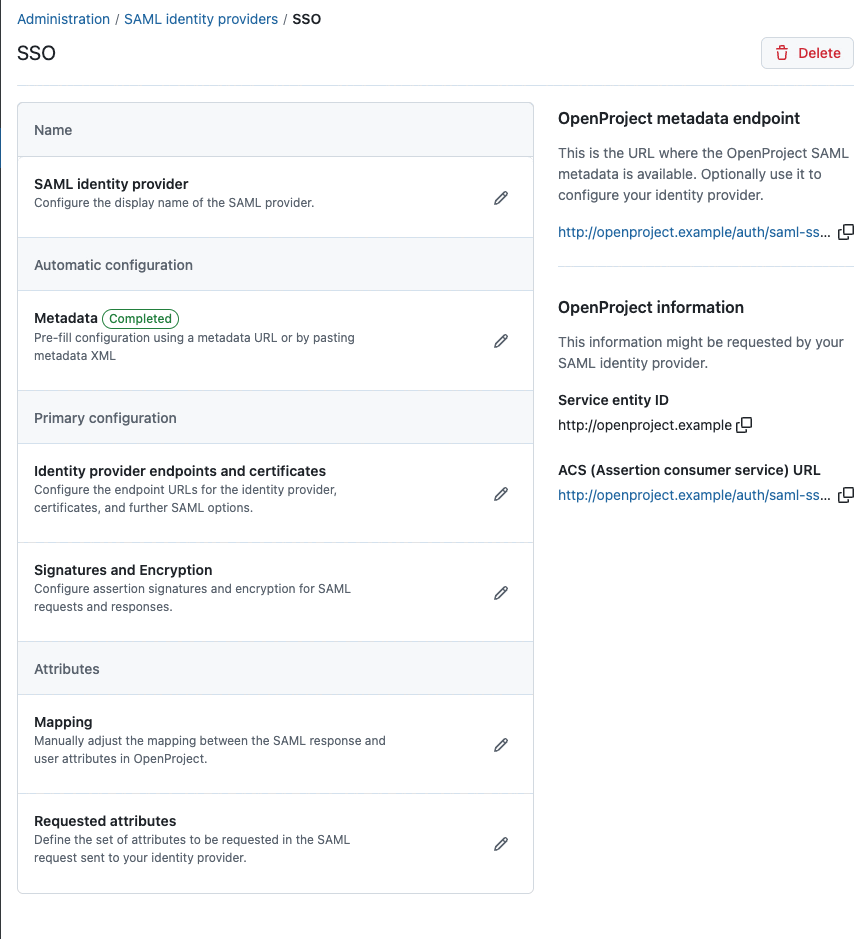The width and height of the screenshot is (867, 939).
Task: Copy the ACS URL to clipboard
Action: pos(847,494)
